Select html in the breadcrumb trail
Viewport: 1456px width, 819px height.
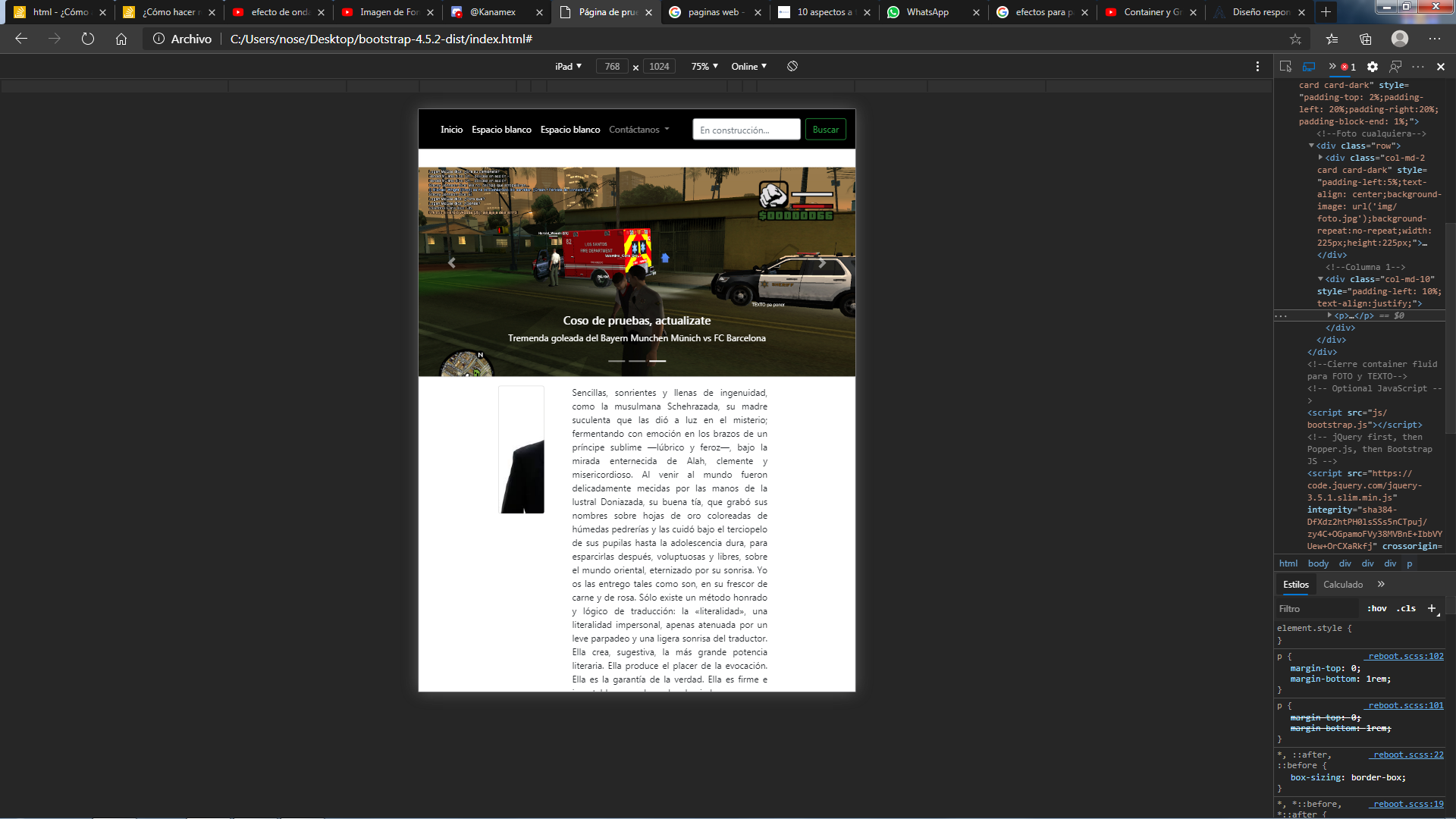(x=1288, y=563)
